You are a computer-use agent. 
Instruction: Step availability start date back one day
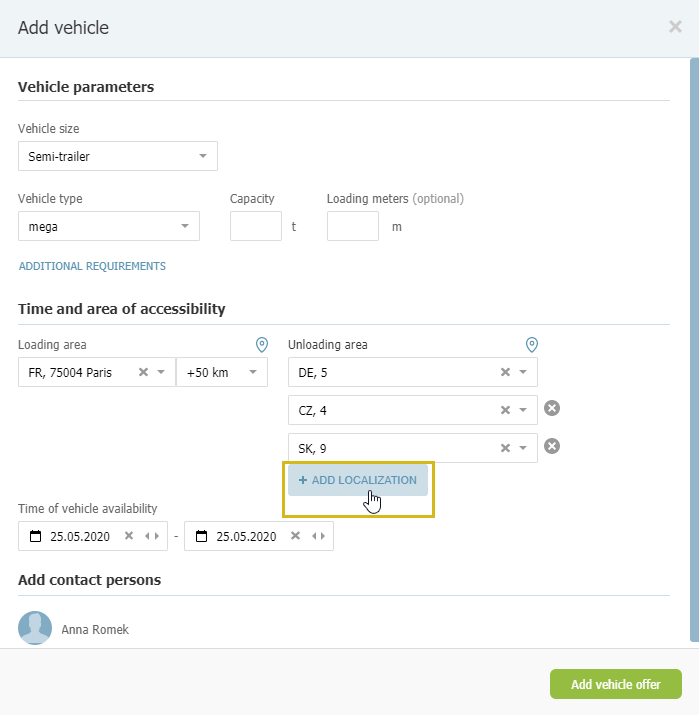(x=147, y=536)
